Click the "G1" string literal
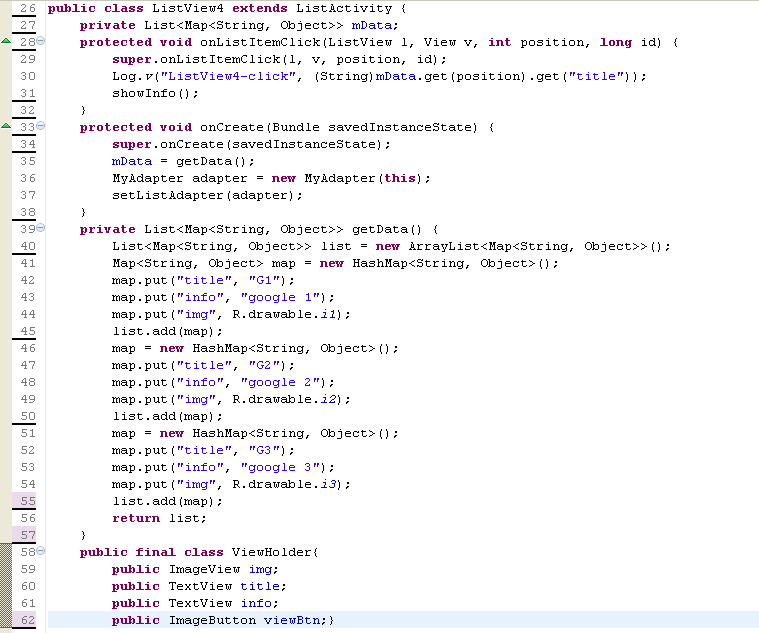The height and width of the screenshot is (633, 759). (264, 280)
